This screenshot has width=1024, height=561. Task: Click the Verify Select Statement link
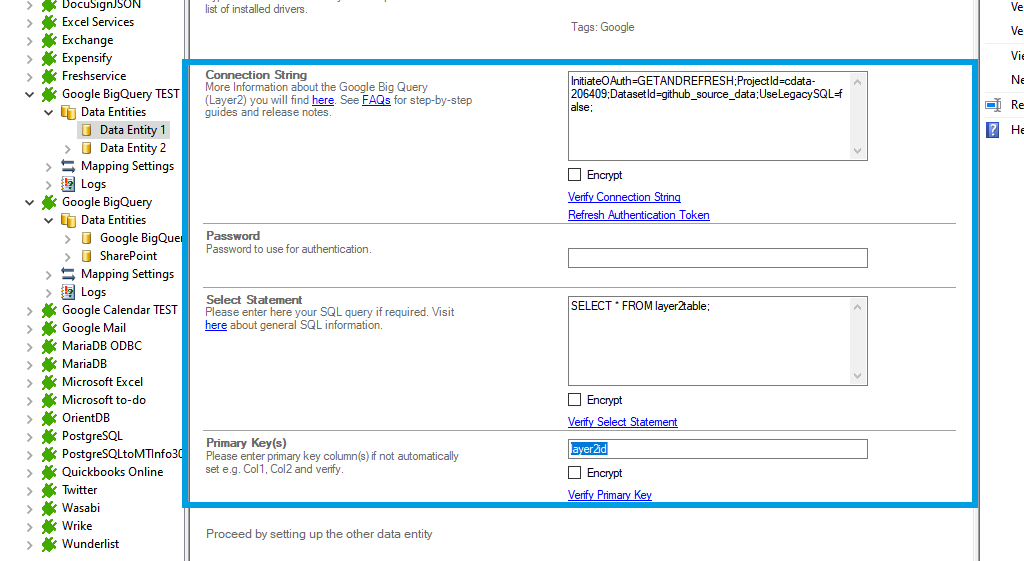622,422
